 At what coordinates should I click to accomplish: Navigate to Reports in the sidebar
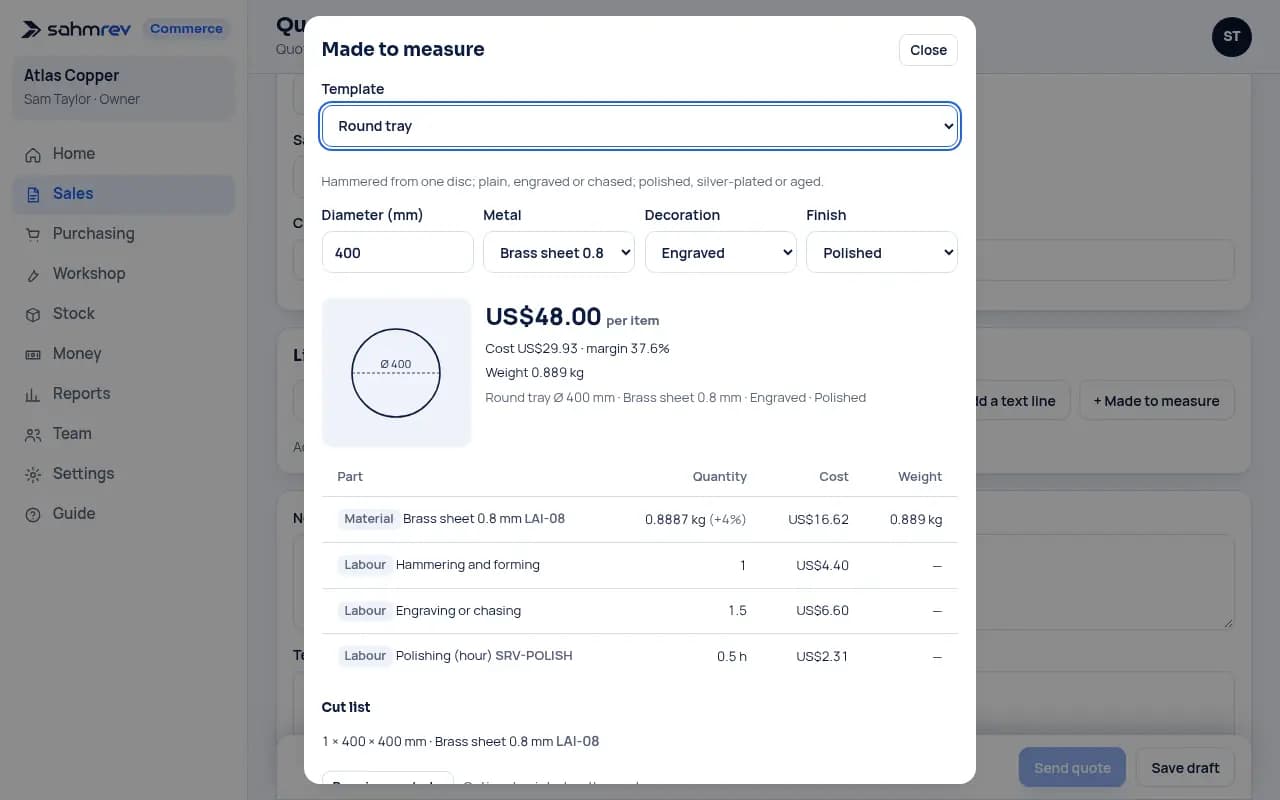(x=124, y=394)
